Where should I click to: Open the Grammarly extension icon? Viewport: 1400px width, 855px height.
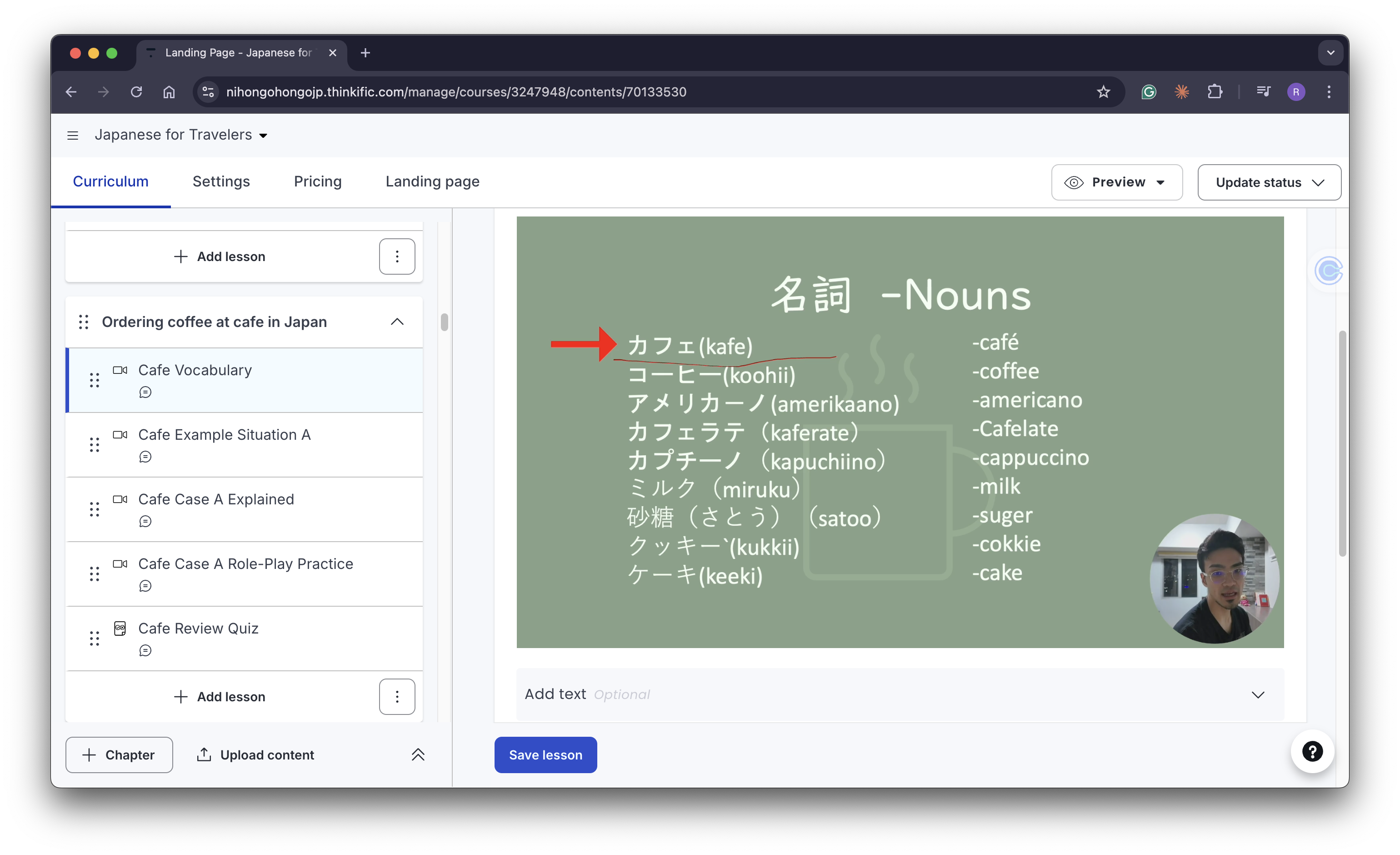click(1149, 91)
